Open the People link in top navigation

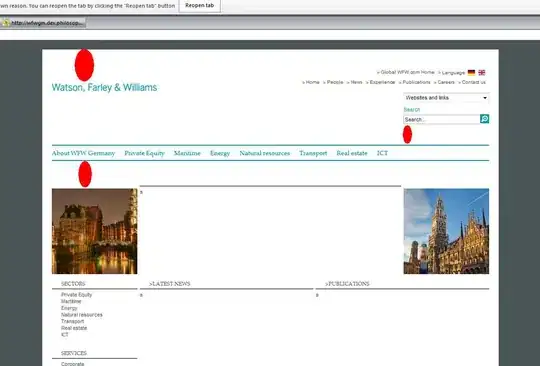point(335,82)
